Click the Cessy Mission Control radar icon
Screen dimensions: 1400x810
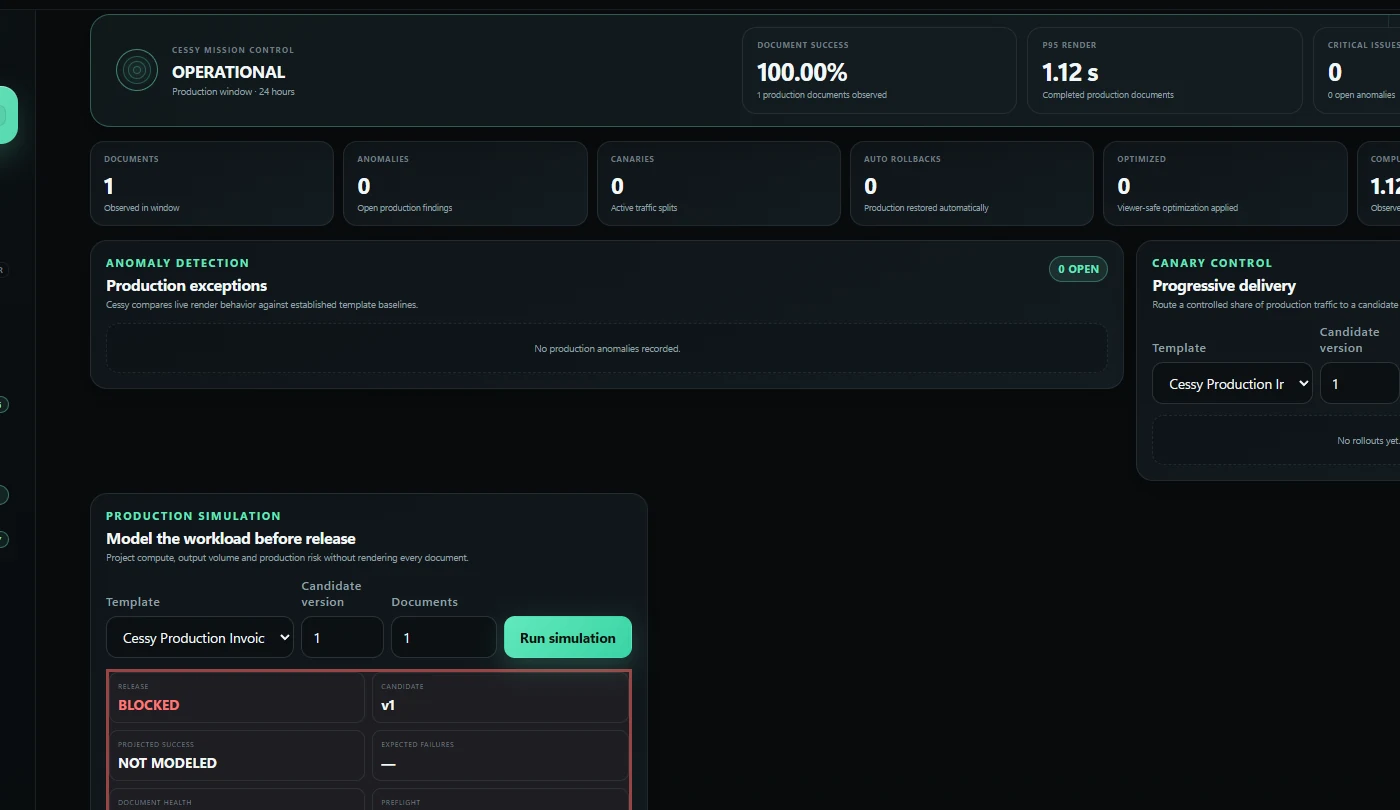(x=137, y=70)
